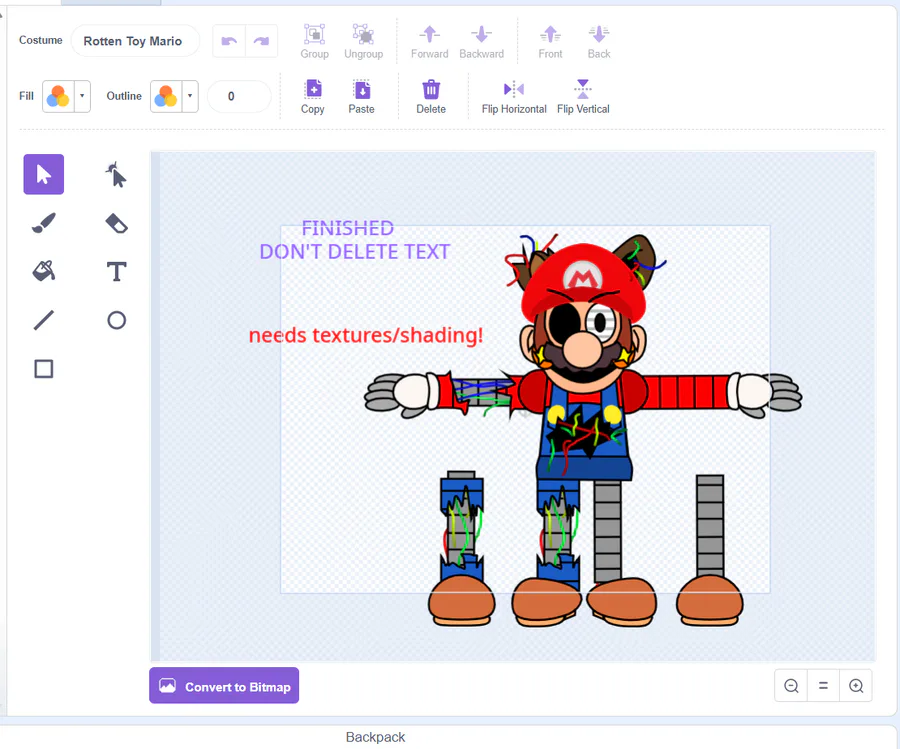Activate the Eraser tool
Image resolution: width=900 pixels, height=749 pixels.
click(116, 223)
